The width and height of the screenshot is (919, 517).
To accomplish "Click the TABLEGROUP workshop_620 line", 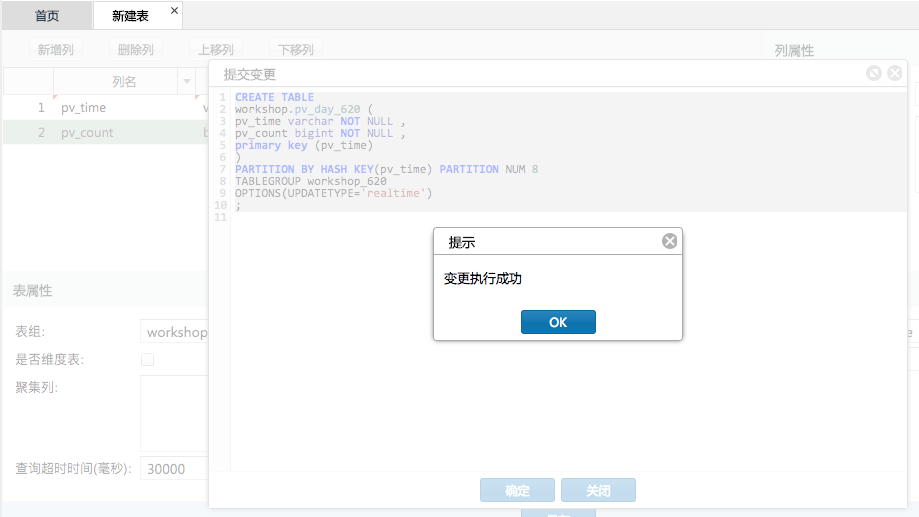I will [x=311, y=181].
